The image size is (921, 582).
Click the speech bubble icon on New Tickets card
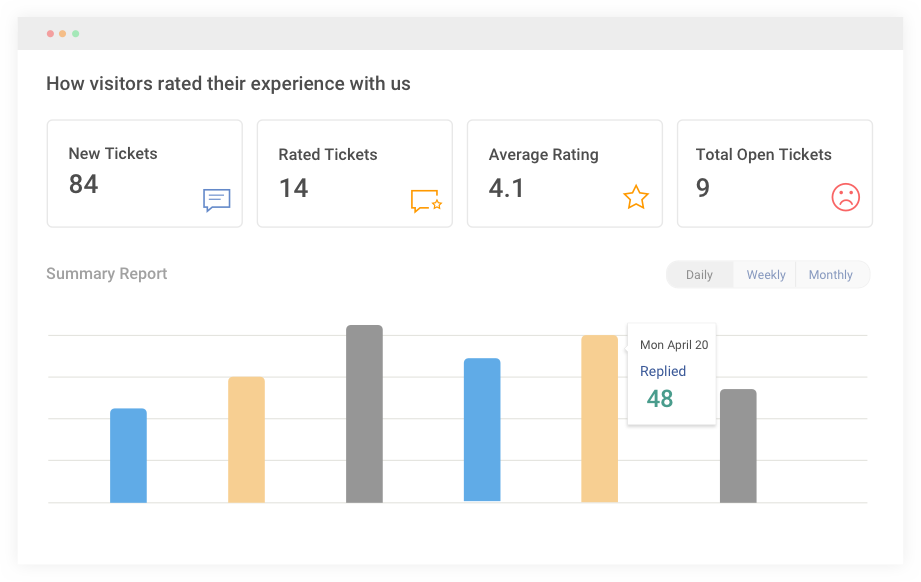point(216,200)
